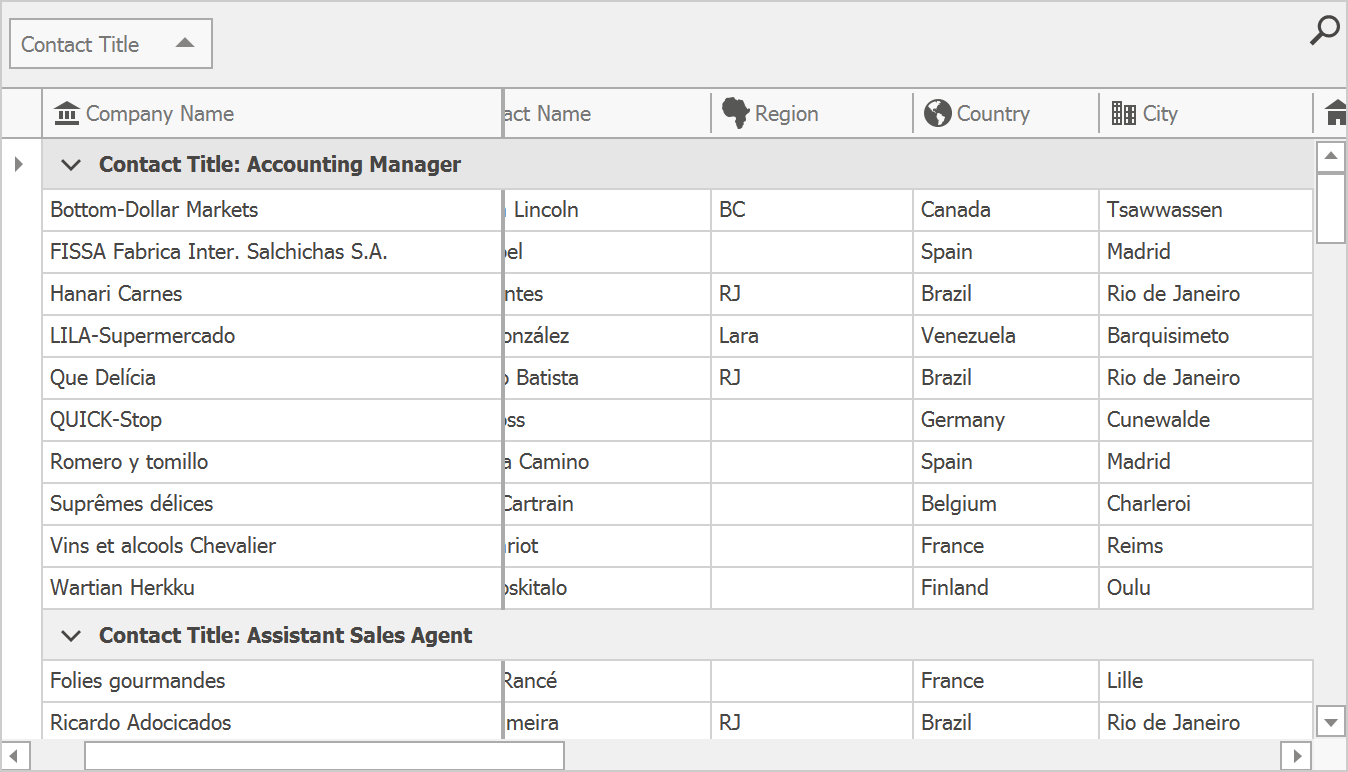Viewport: 1348px width, 772px height.
Task: Click the City column header text
Action: (x=1160, y=114)
